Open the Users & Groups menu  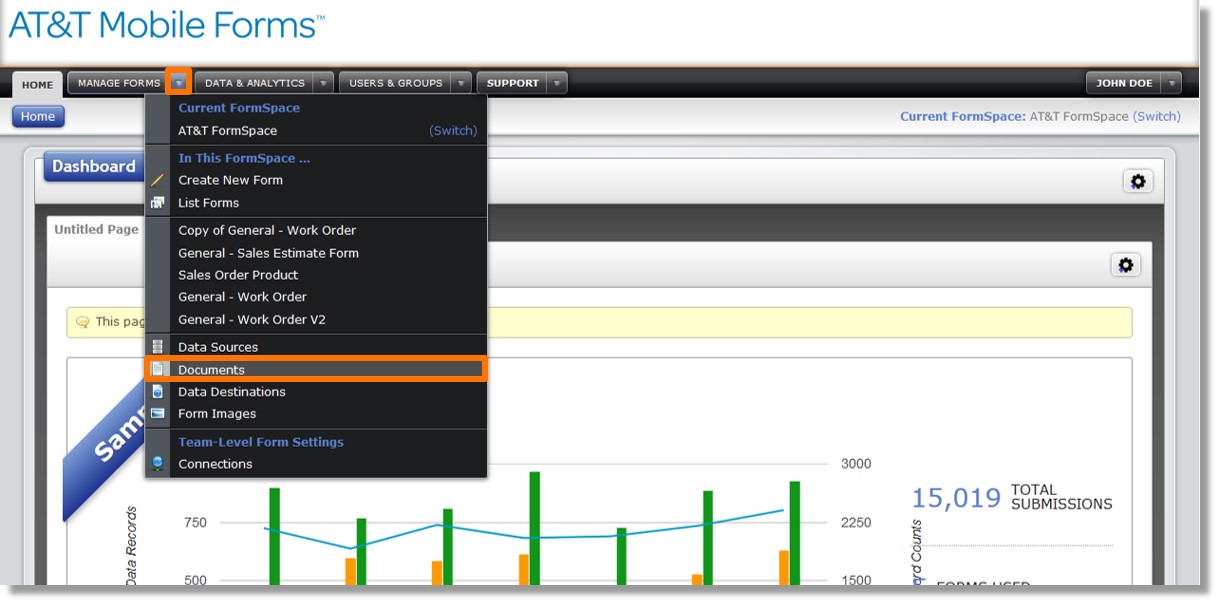pos(395,83)
